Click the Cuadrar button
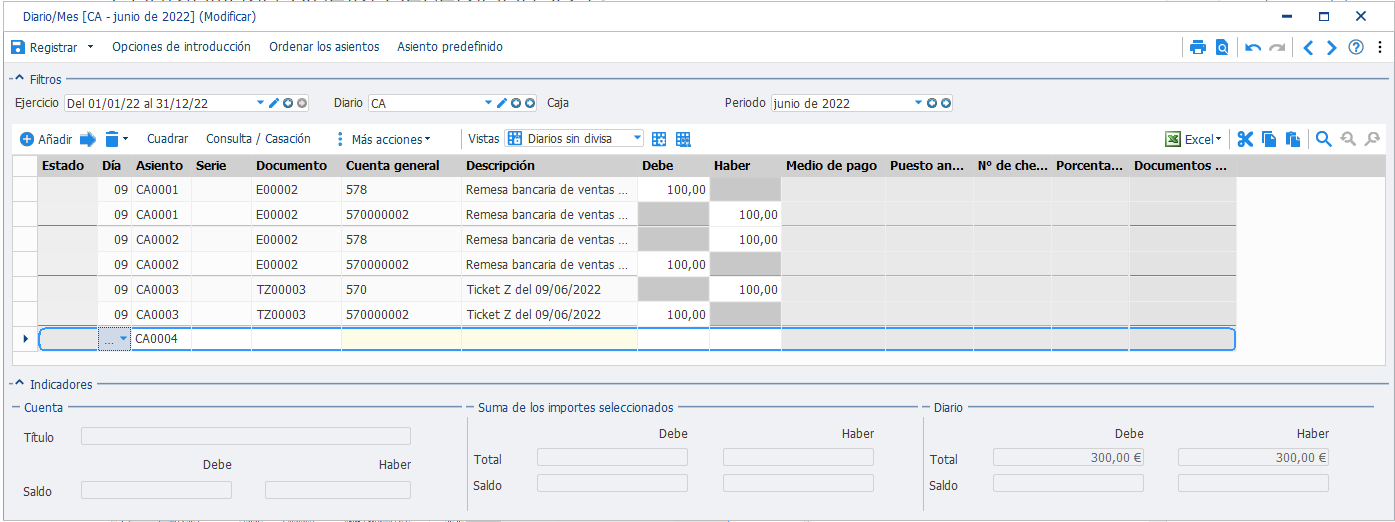The height and width of the screenshot is (522, 1395). pyautogui.click(x=167, y=139)
